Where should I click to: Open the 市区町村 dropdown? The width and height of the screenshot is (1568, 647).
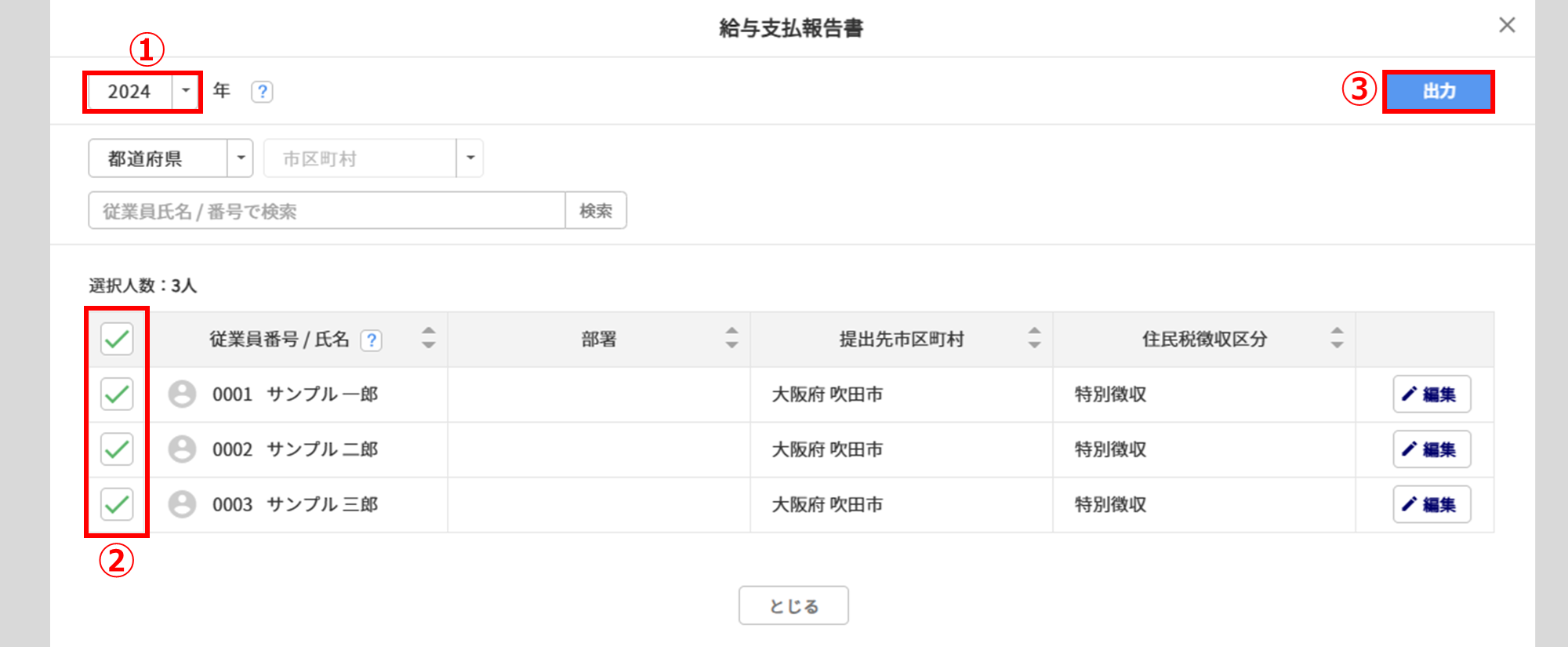coord(373,158)
